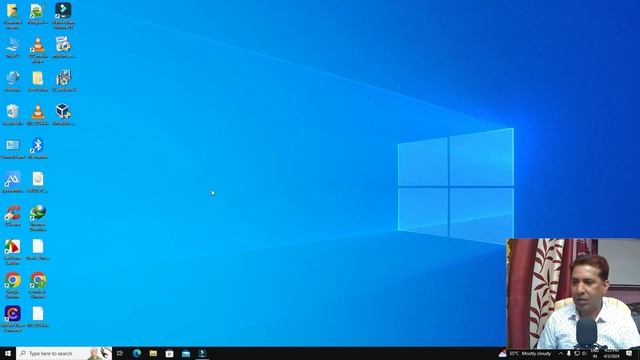
Task: Open Microsoft Store from the taskbar
Action: tap(169, 353)
